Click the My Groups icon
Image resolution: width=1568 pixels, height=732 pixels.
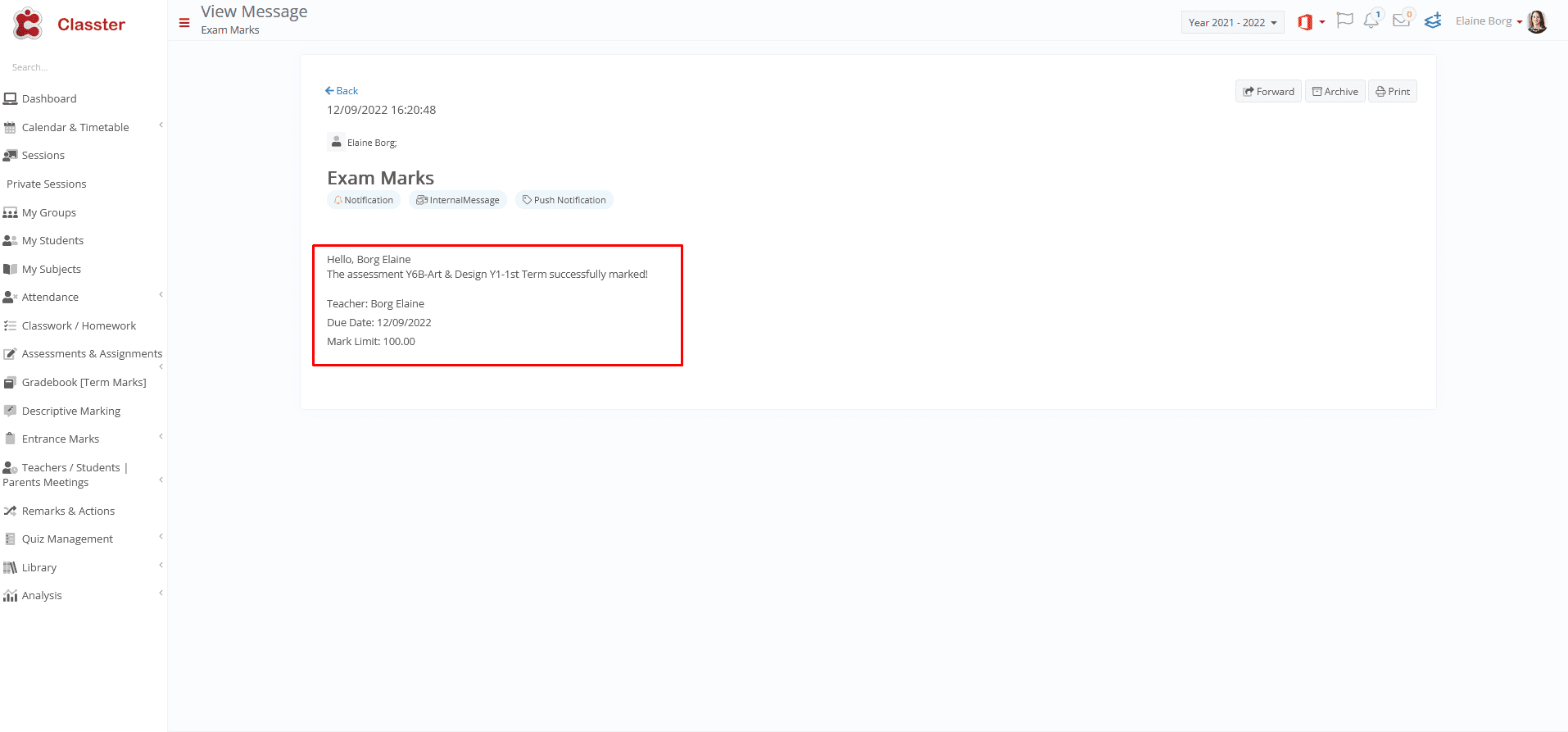pyautogui.click(x=10, y=213)
